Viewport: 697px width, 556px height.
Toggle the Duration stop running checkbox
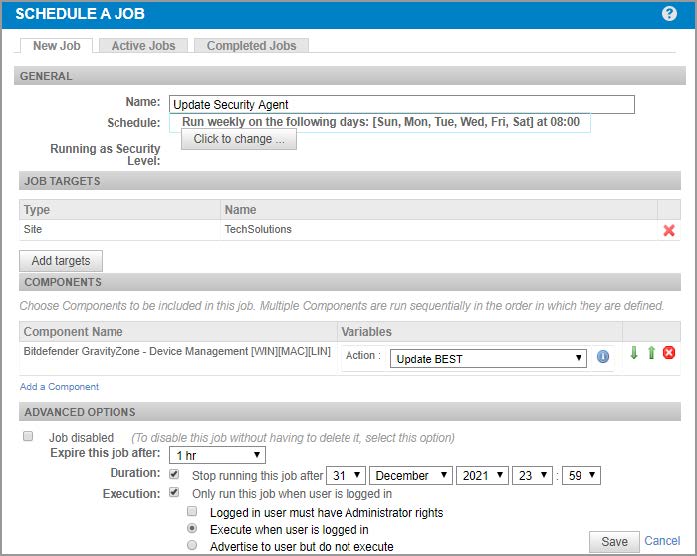[x=175, y=475]
